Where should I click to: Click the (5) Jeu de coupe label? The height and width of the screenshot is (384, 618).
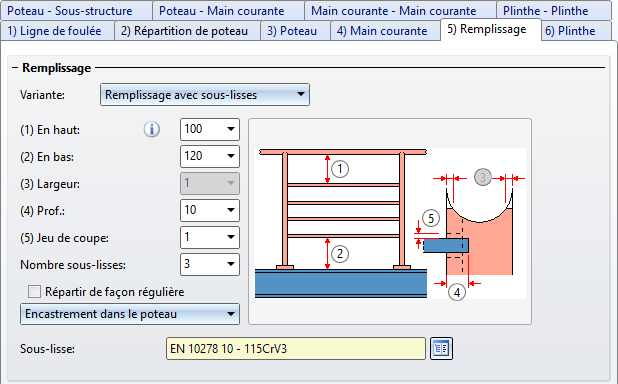point(64,238)
